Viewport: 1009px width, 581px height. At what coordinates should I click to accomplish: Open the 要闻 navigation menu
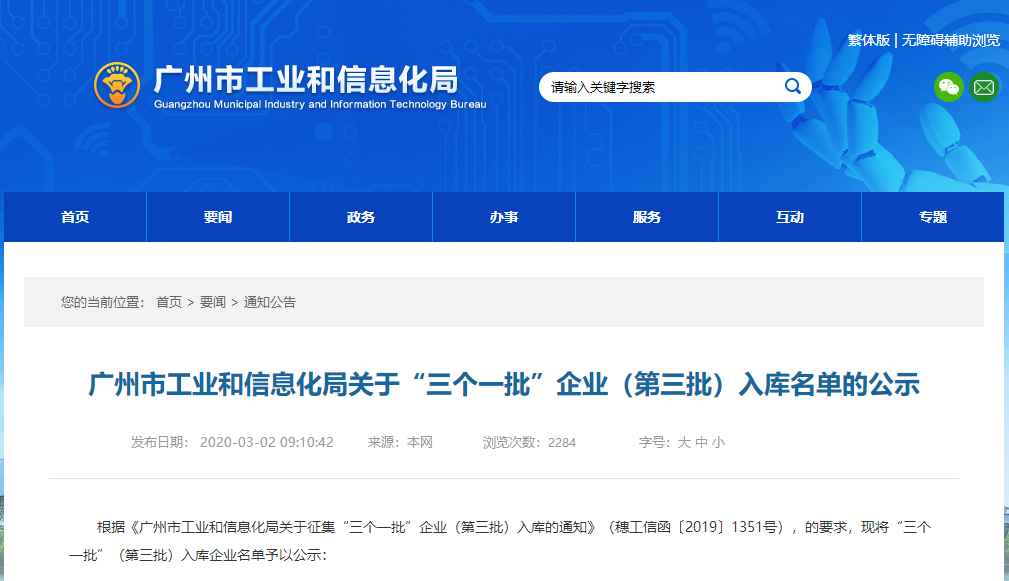tap(218, 217)
